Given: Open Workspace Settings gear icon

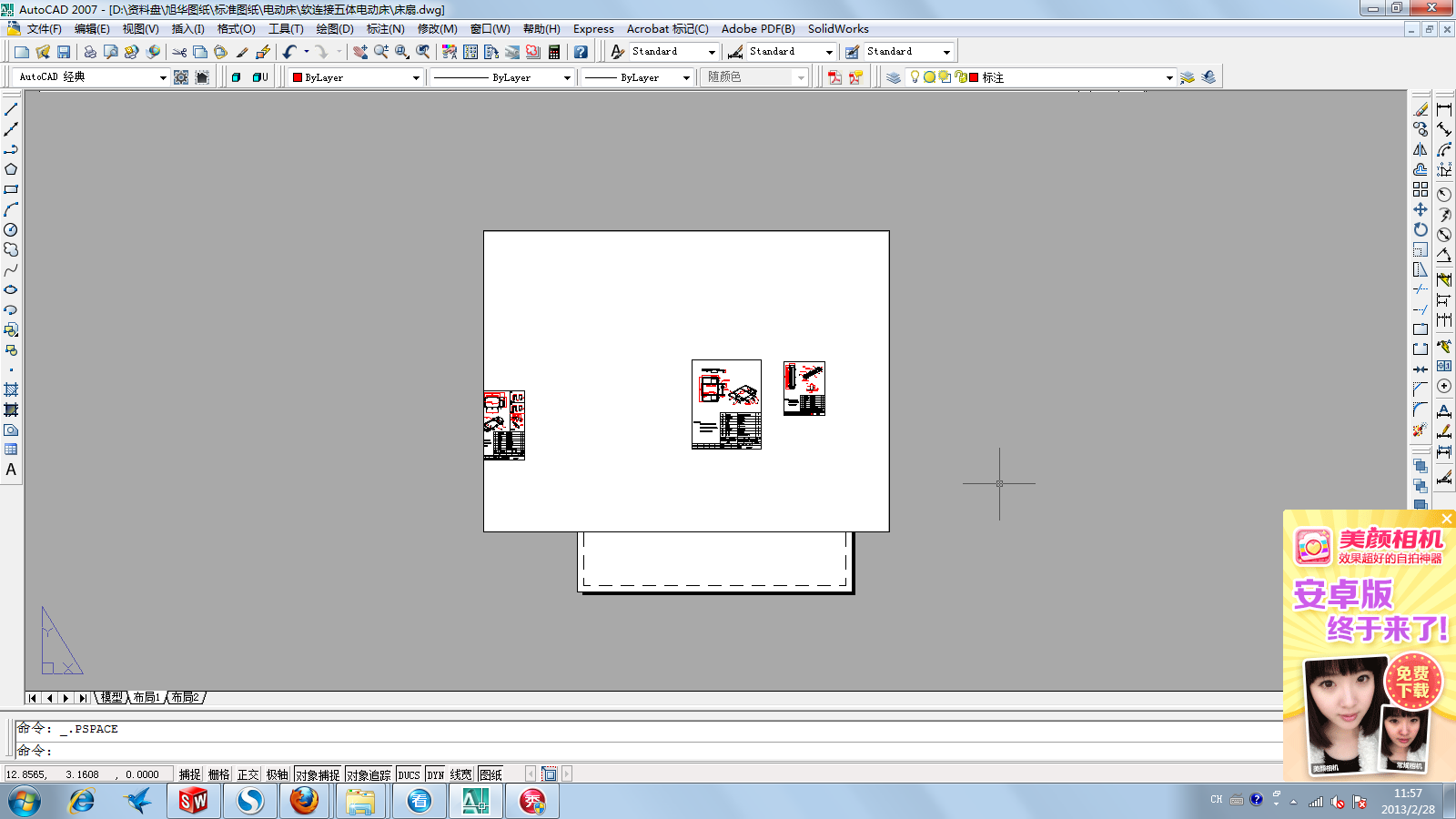Looking at the screenshot, I should [181, 77].
